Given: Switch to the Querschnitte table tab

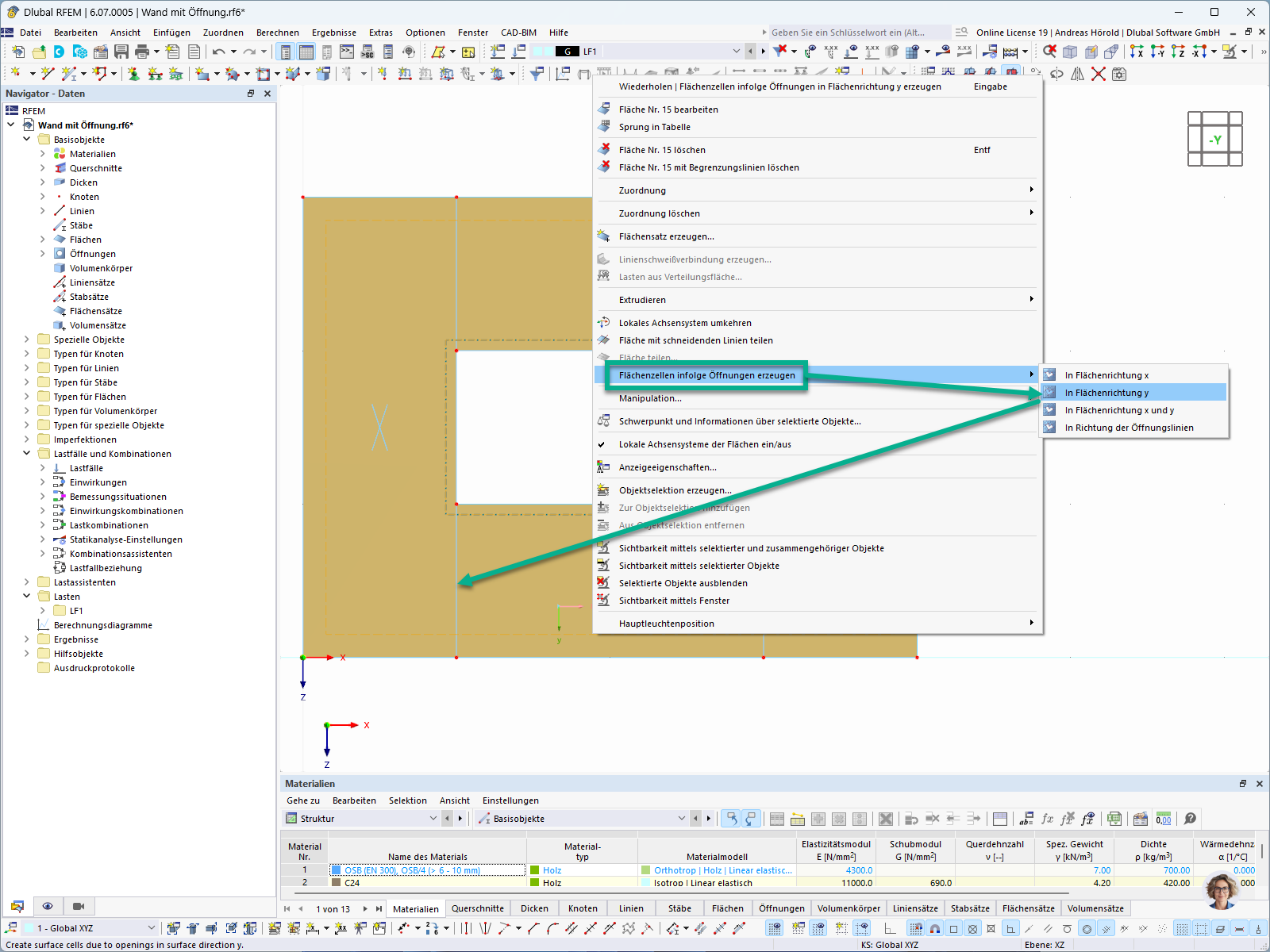Looking at the screenshot, I should [478, 908].
